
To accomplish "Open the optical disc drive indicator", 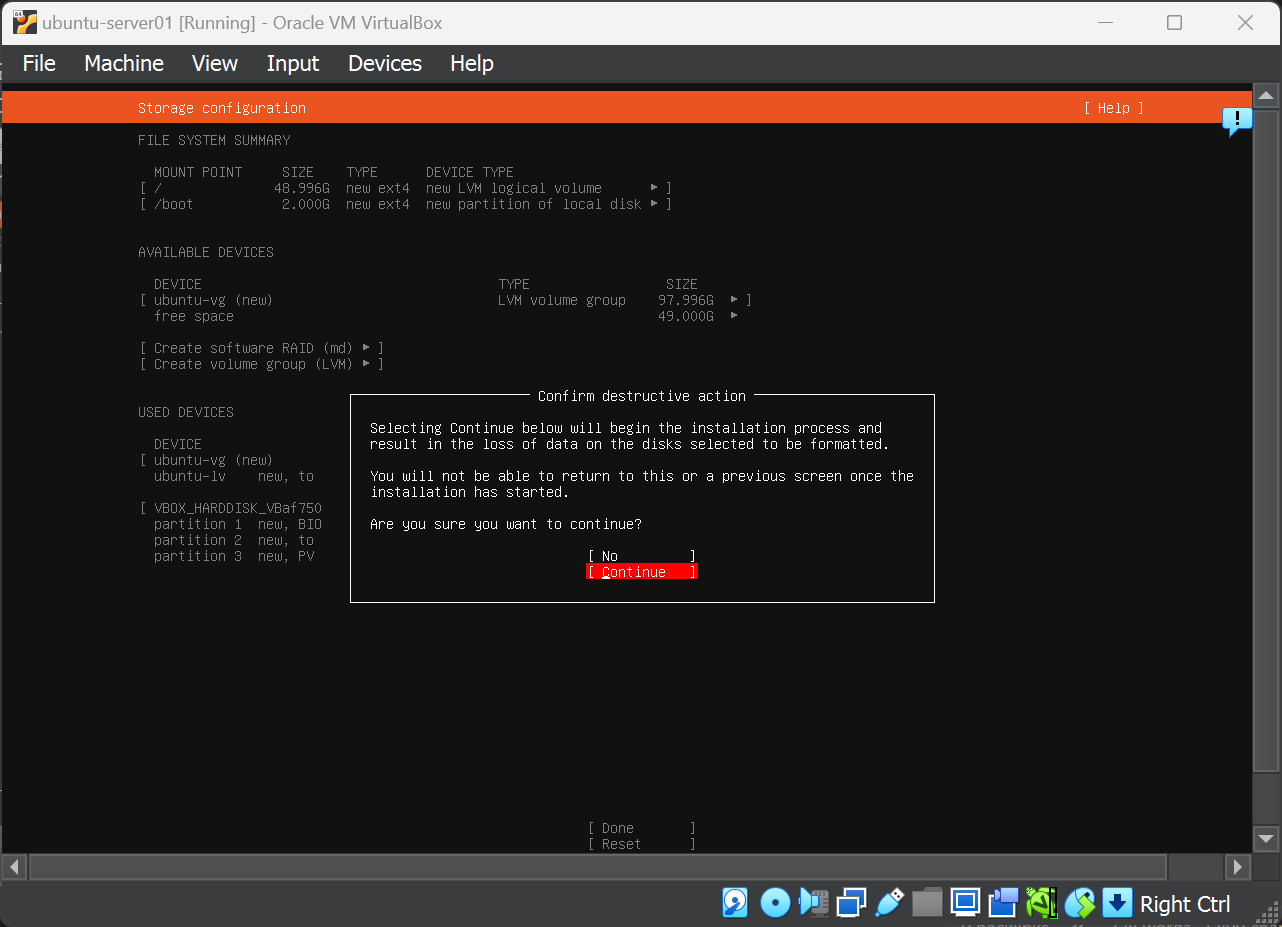I will click(x=775, y=903).
